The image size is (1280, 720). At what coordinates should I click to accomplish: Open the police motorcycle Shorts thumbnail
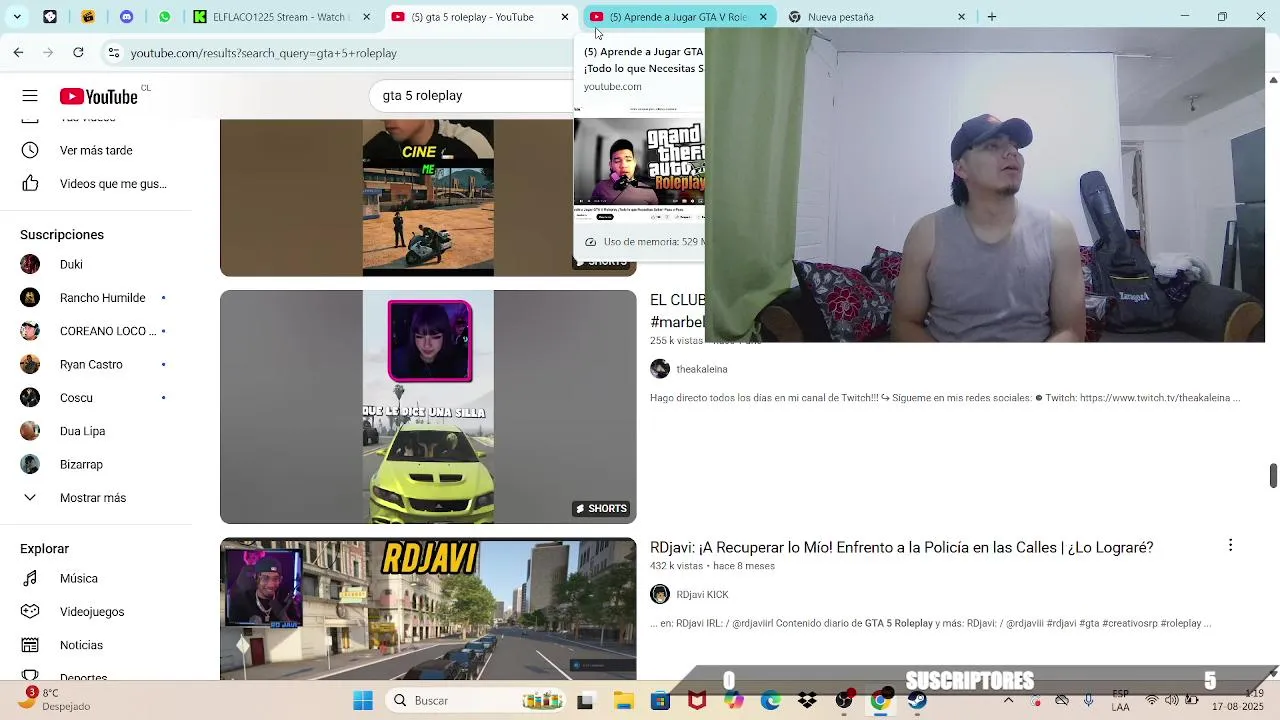pos(428,197)
